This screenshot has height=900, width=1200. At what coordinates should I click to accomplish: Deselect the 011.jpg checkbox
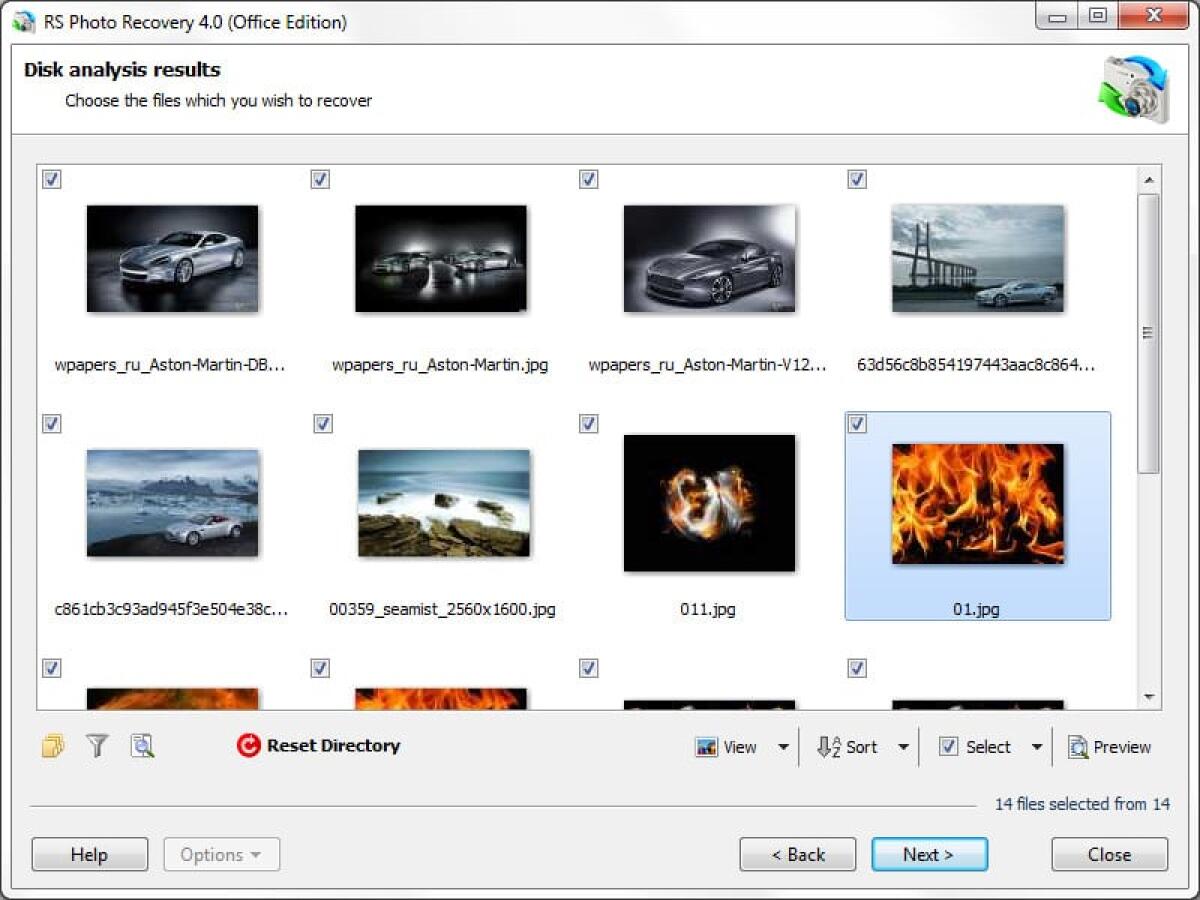[x=588, y=424]
